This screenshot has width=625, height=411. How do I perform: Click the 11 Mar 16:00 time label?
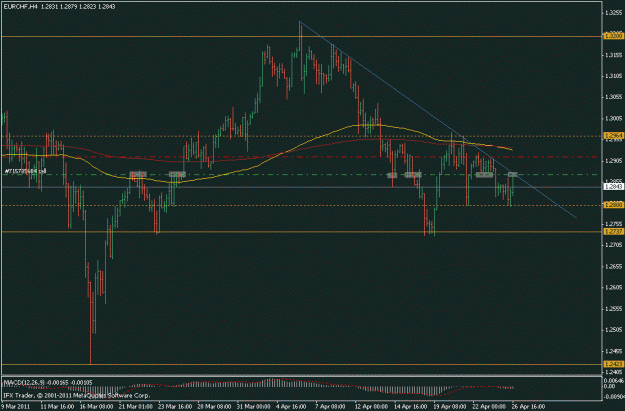click(x=57, y=407)
